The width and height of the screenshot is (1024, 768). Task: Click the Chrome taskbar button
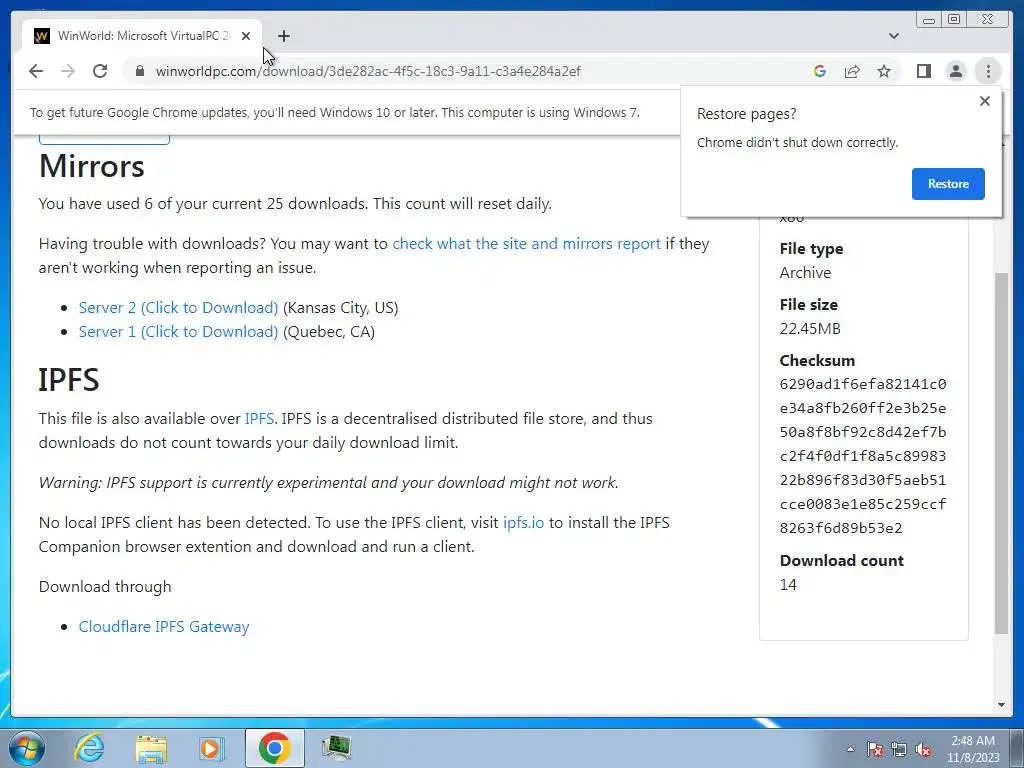click(x=274, y=748)
